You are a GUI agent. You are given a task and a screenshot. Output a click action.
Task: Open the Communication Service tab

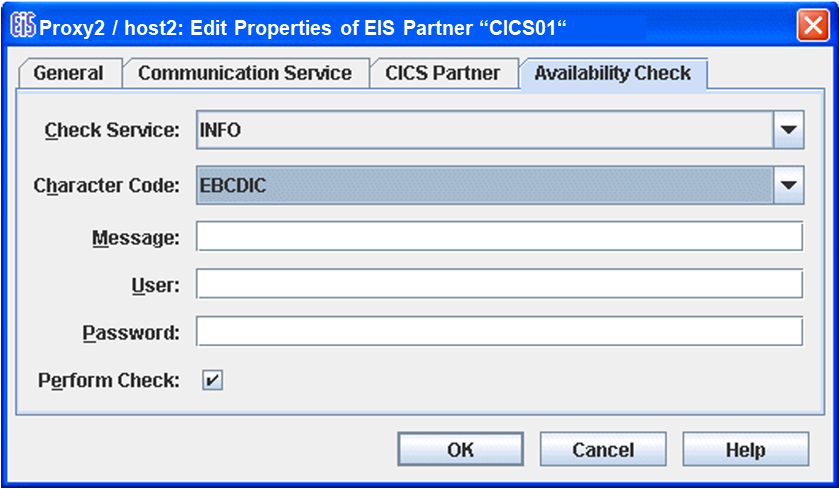[x=245, y=73]
